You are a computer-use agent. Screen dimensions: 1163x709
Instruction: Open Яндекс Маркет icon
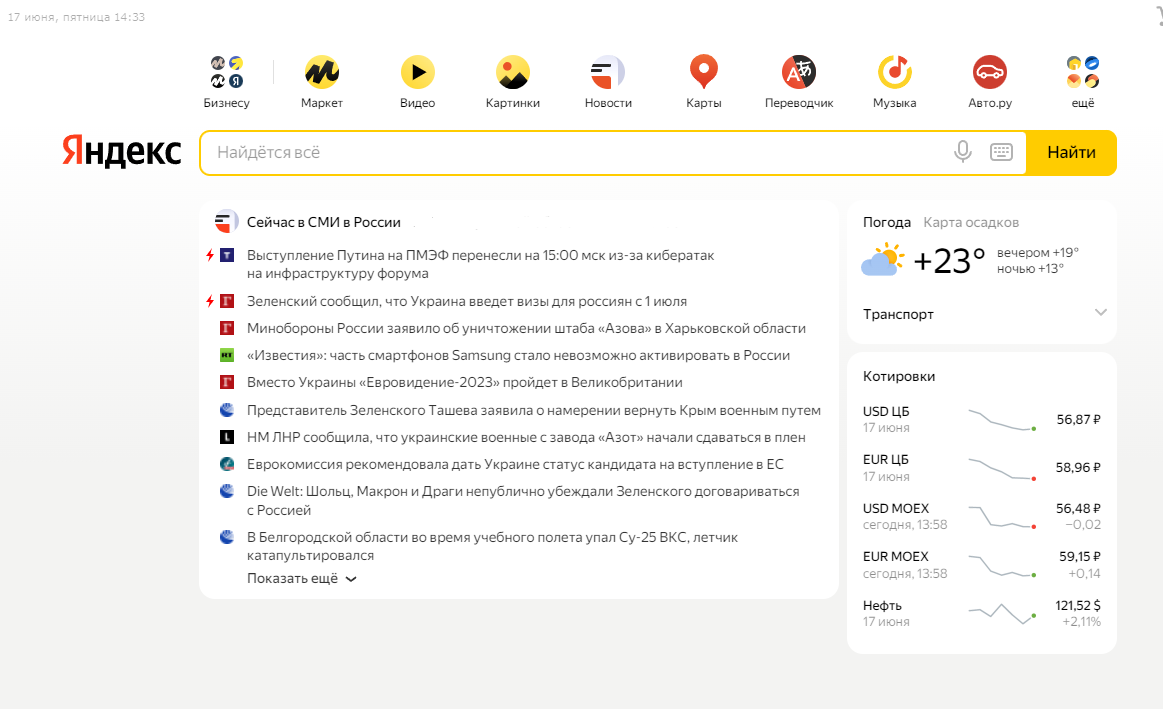pyautogui.click(x=322, y=72)
